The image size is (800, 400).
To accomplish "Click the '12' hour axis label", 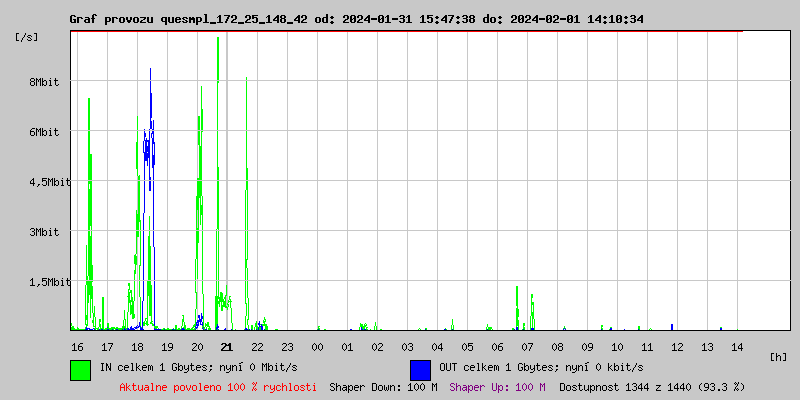I will (x=677, y=347).
